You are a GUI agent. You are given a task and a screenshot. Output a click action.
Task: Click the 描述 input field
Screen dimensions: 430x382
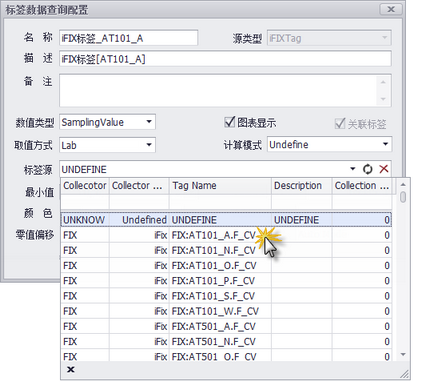tap(225, 59)
